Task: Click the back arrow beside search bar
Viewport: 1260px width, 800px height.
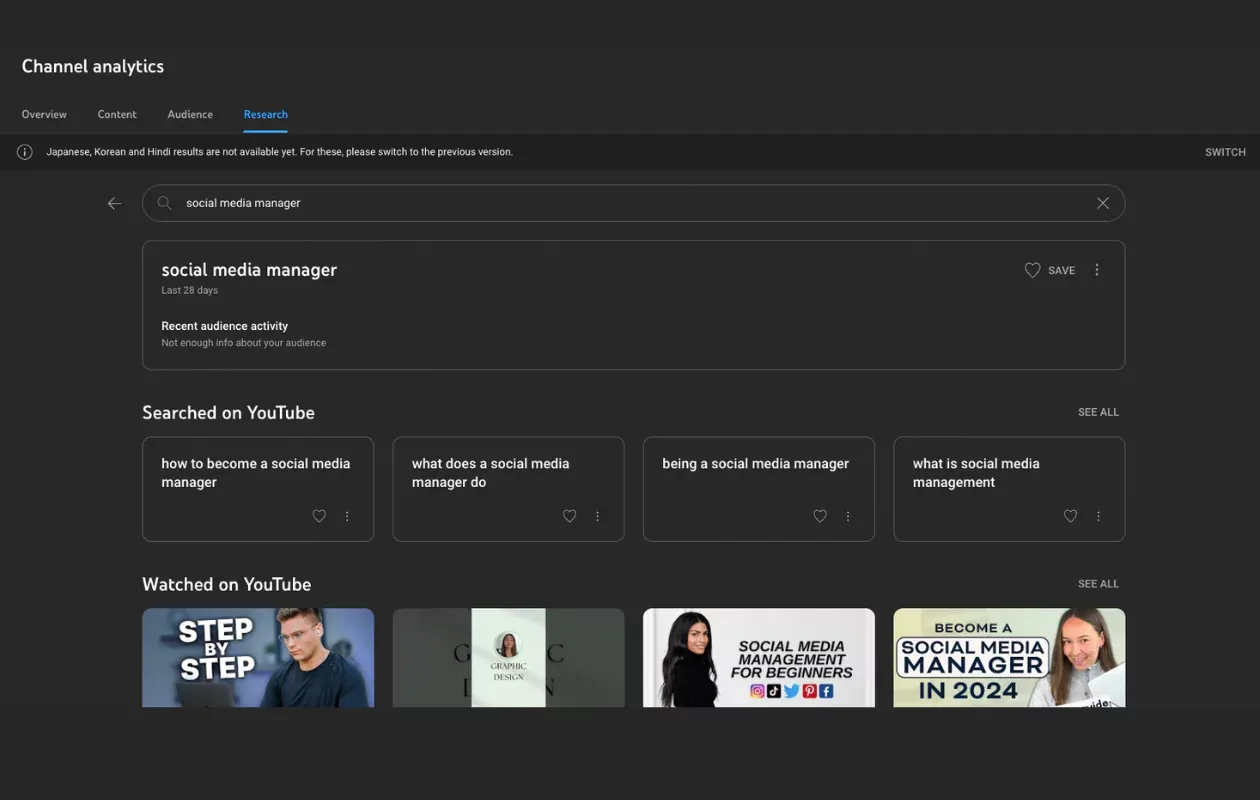Action: coord(115,203)
